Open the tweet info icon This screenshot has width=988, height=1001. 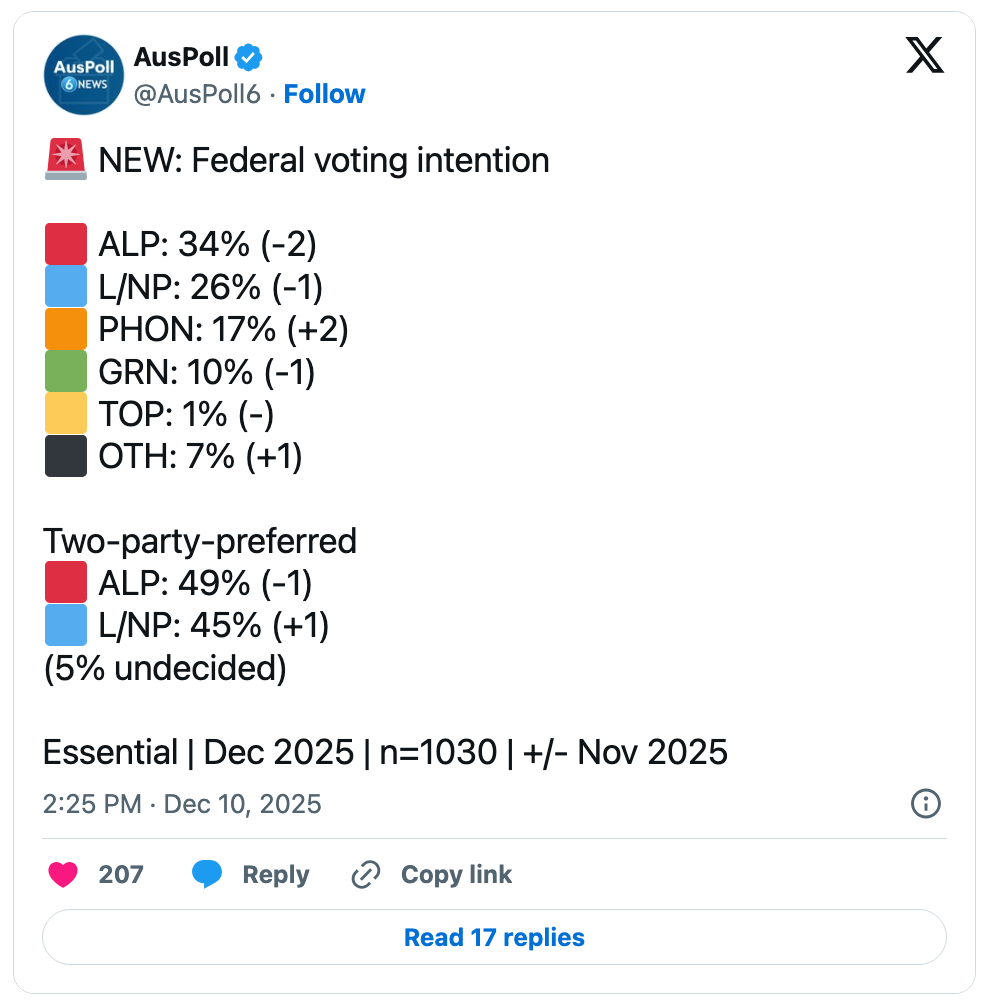[x=926, y=803]
